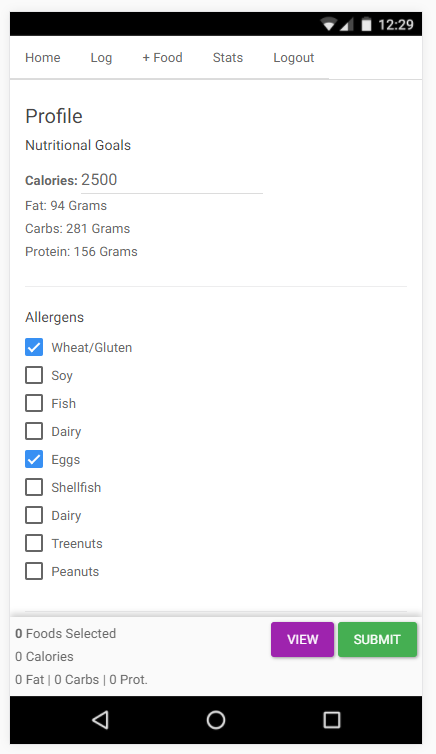
Task: Tap the Android back navigation icon
Action: [x=100, y=720]
